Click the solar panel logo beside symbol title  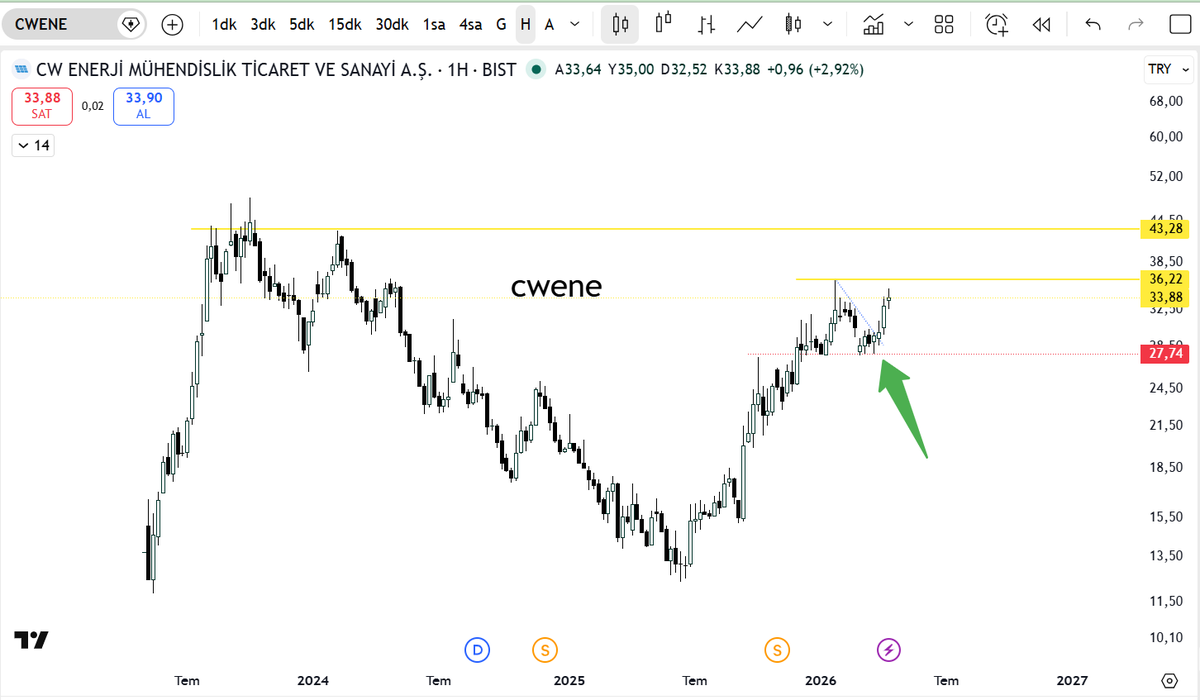pyautogui.click(x=20, y=70)
